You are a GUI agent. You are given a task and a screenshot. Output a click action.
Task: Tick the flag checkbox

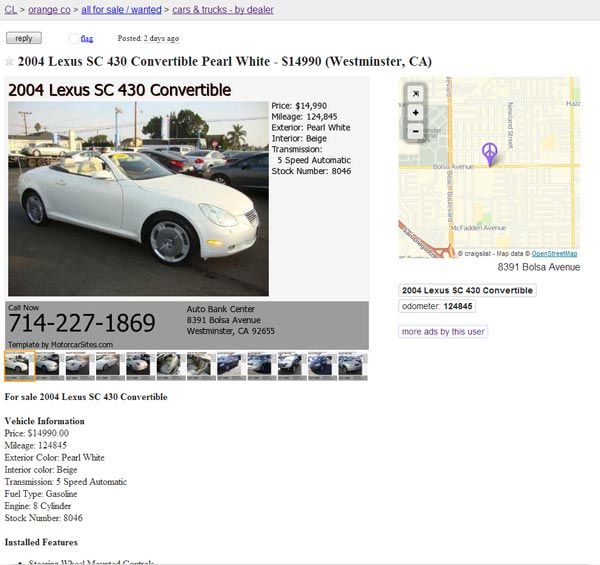point(73,38)
